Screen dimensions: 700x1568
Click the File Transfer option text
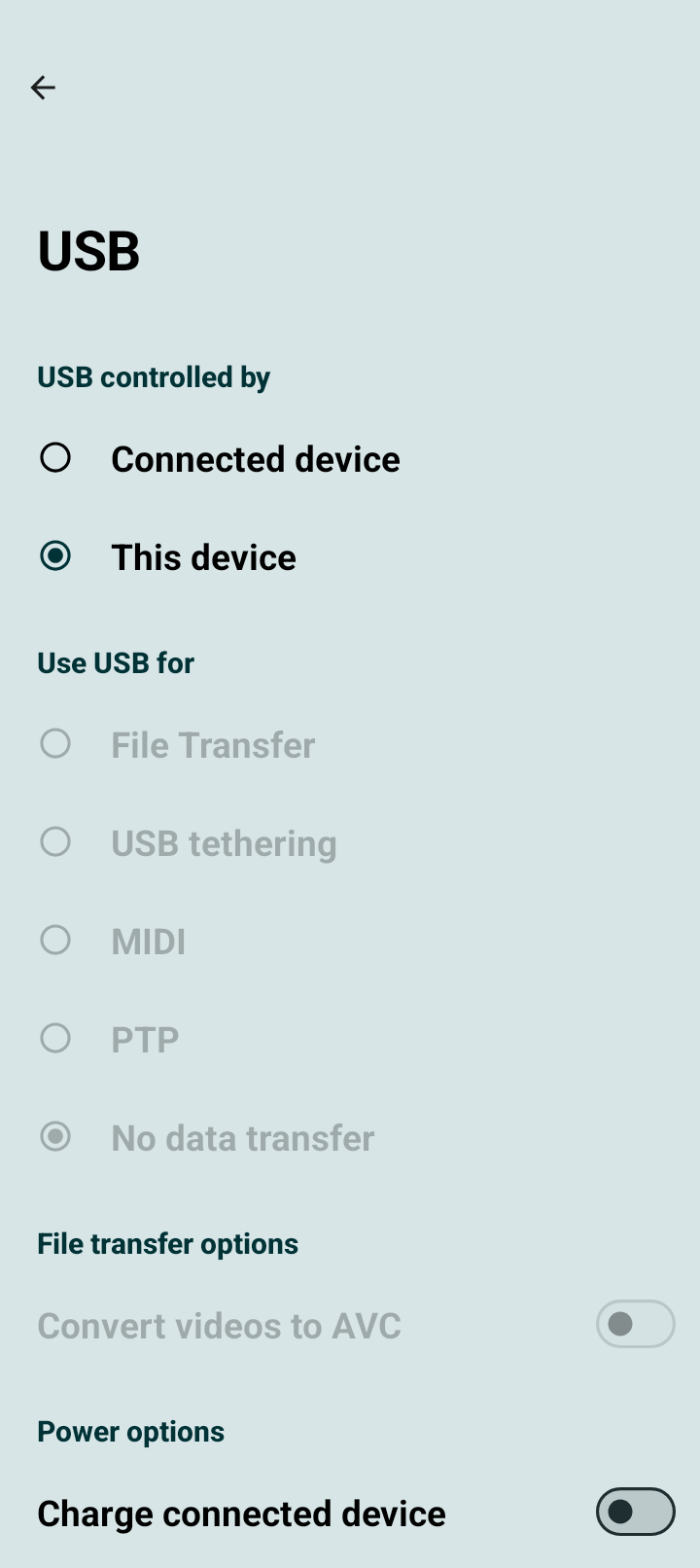[213, 745]
